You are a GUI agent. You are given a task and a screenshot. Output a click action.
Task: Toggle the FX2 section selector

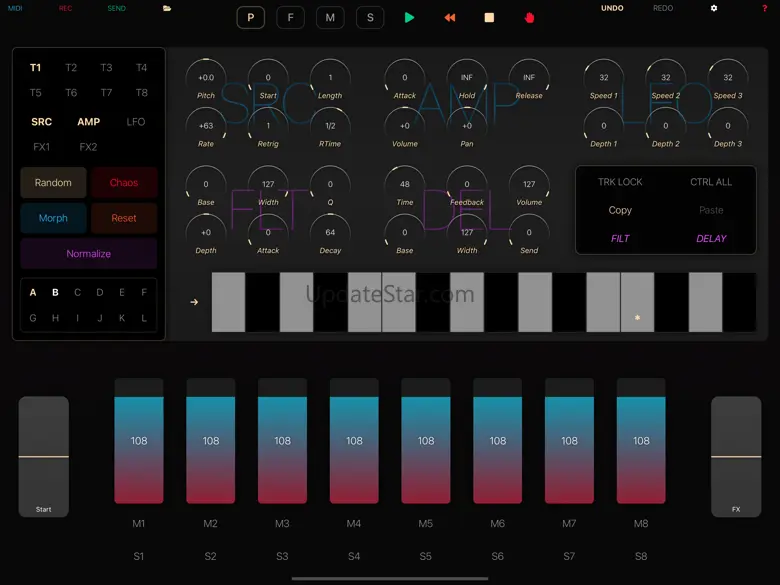(x=88, y=147)
